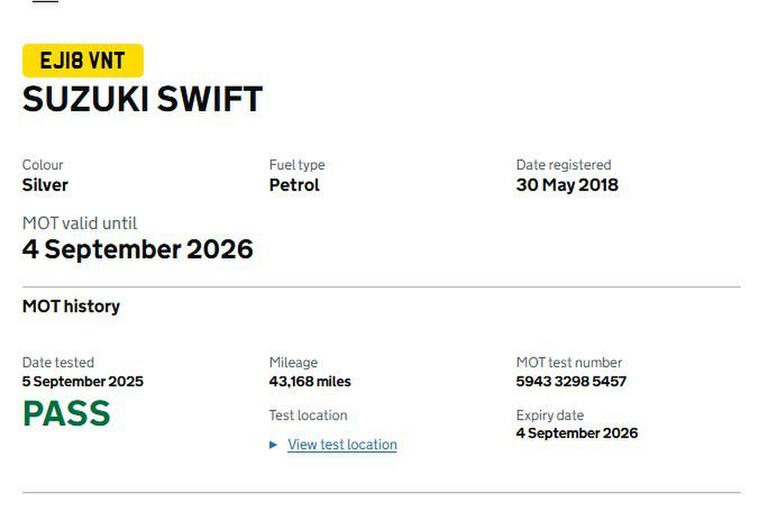This screenshot has height=511, width=759.
Task: Click the Petrol fuel type value
Action: click(294, 185)
